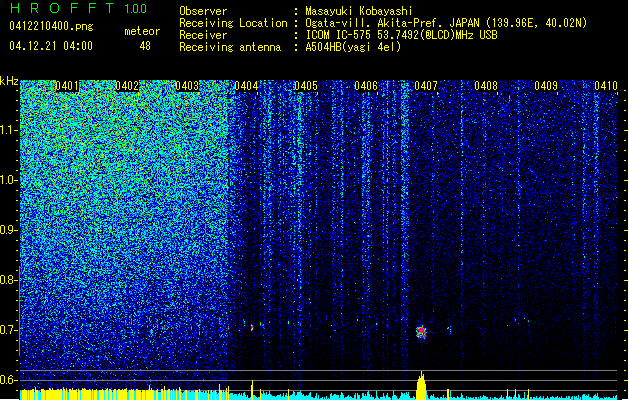Select the meteor count 48
Viewport: 629px width, 400px height.
click(145, 46)
